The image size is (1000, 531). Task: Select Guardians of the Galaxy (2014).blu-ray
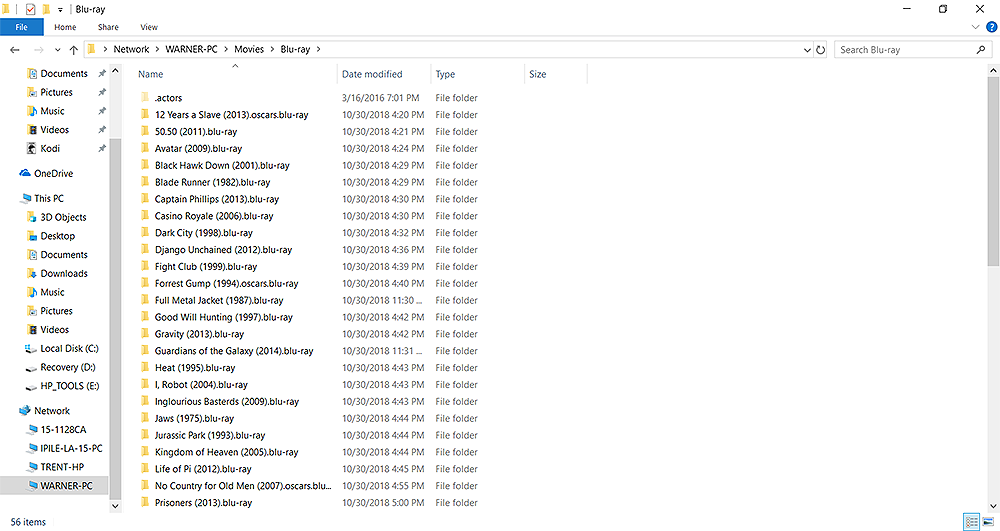(x=234, y=351)
